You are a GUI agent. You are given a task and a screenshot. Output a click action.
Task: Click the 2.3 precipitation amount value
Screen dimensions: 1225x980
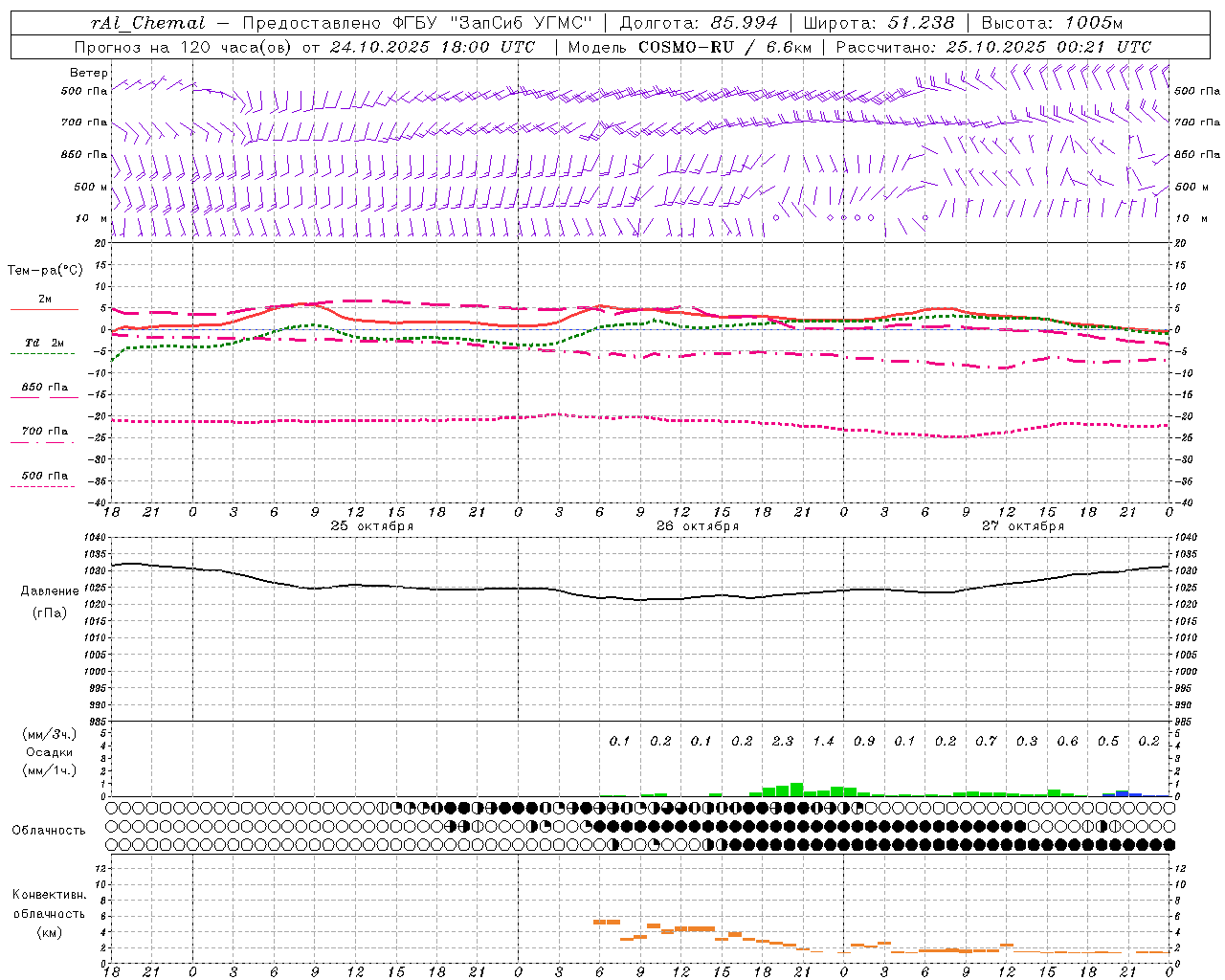pos(783,742)
